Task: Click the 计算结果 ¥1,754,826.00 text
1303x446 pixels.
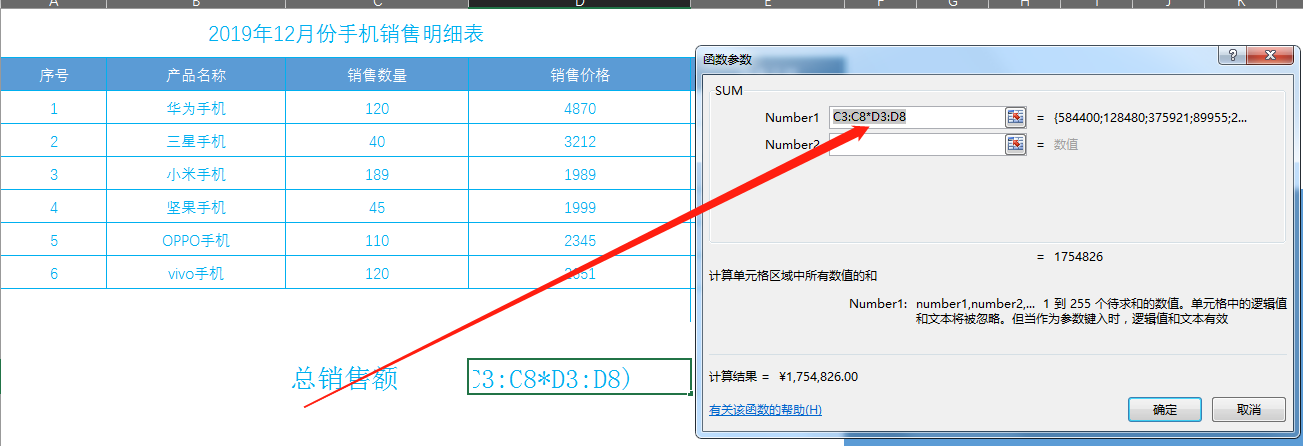Action: tap(783, 376)
